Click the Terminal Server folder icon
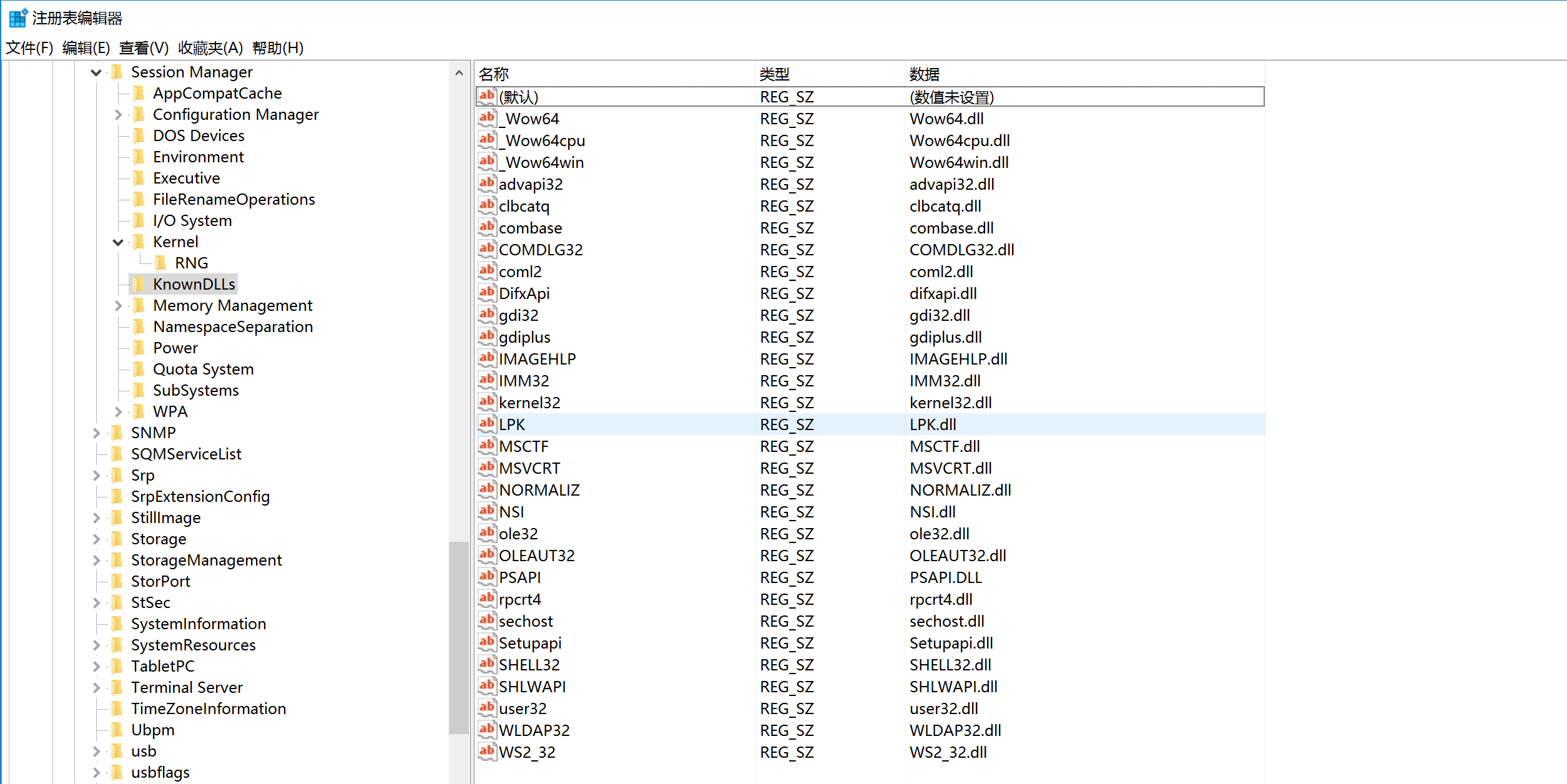This screenshot has height=784, width=1567. pos(117,687)
